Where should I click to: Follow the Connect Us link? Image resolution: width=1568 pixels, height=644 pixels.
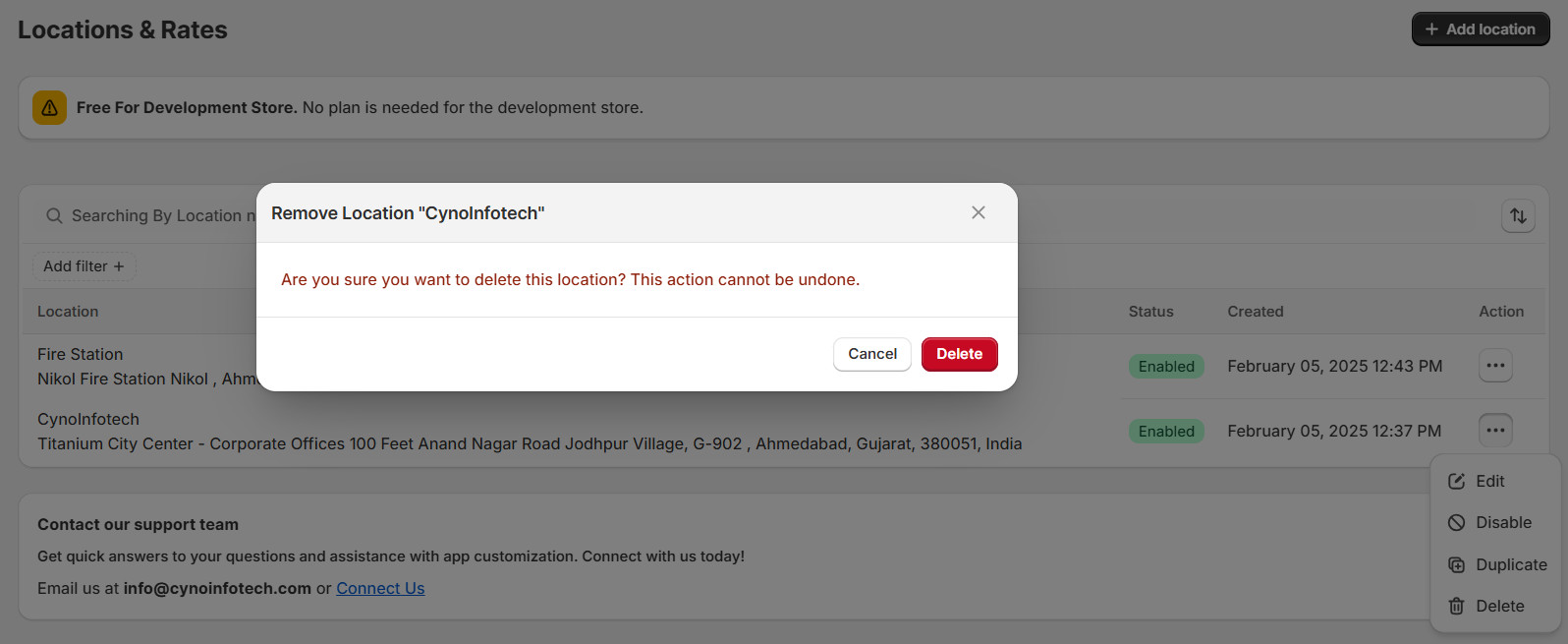pos(380,588)
